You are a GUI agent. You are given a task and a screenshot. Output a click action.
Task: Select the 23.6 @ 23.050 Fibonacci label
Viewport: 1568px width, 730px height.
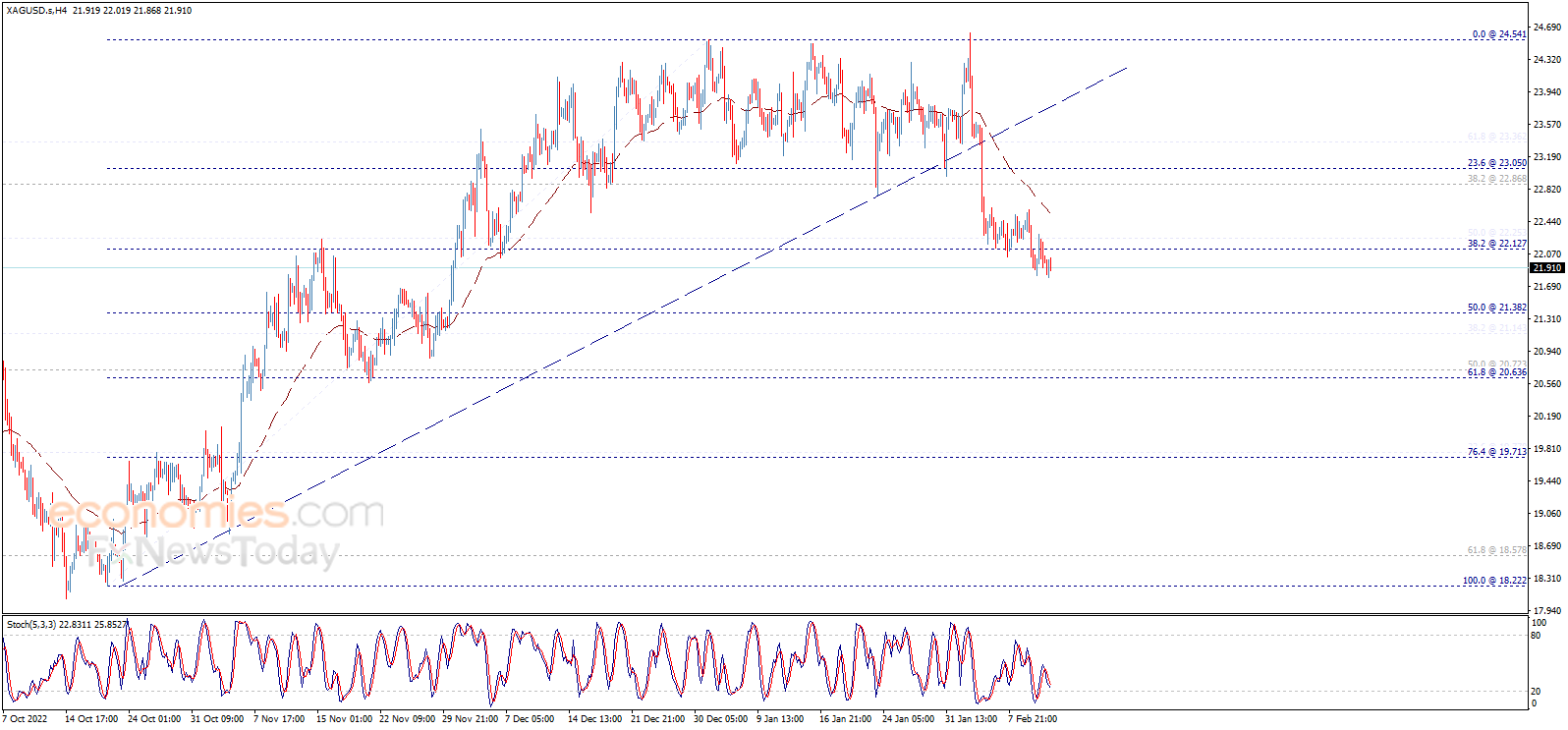pos(1497,163)
